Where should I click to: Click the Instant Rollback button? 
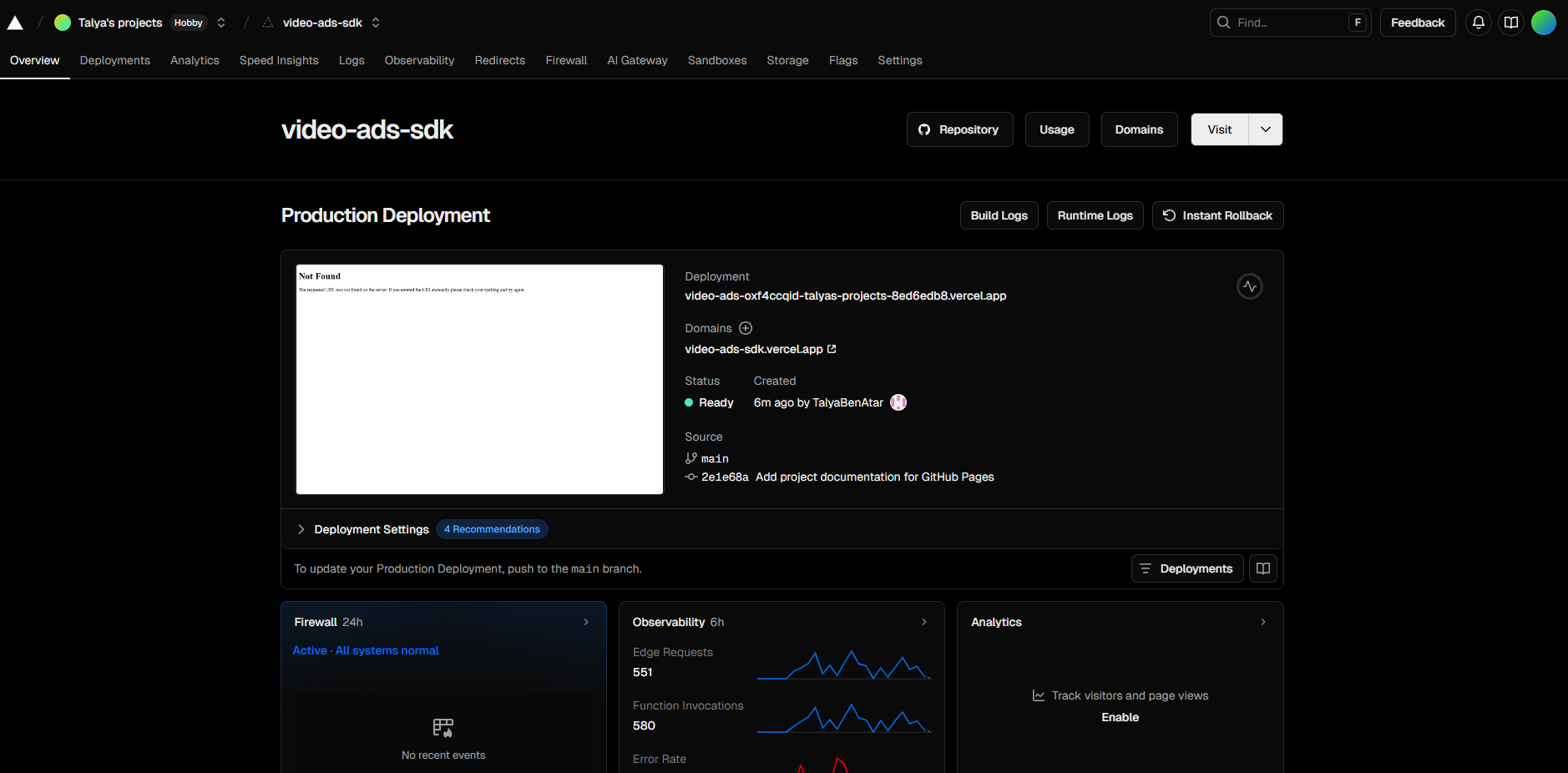point(1217,215)
